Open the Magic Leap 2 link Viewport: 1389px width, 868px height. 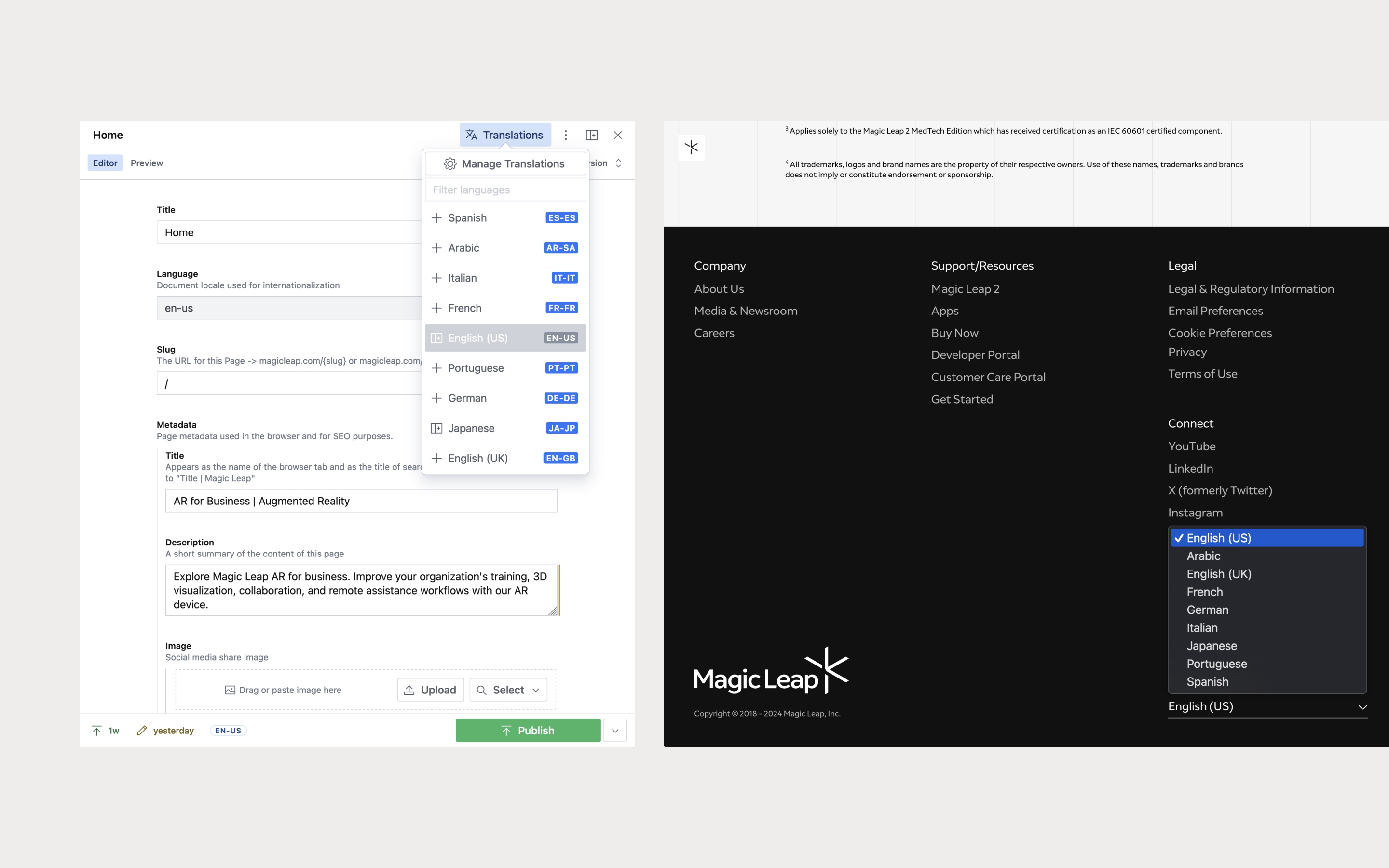pos(965,289)
